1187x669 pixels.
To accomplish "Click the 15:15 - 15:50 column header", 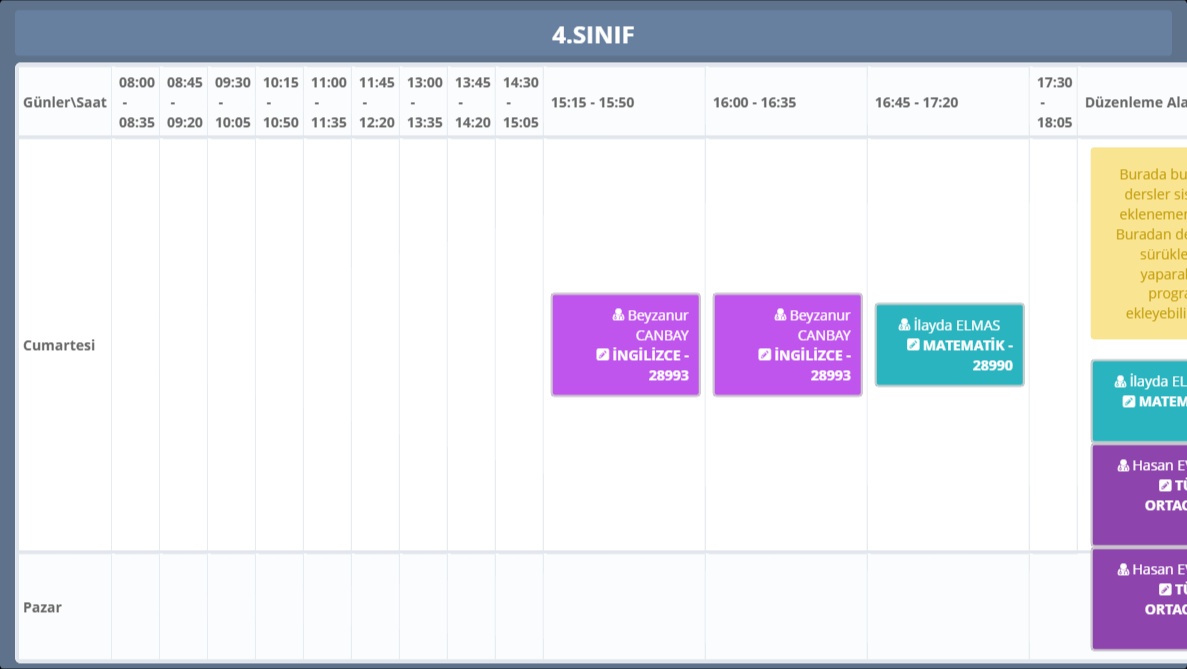I will (x=592, y=102).
